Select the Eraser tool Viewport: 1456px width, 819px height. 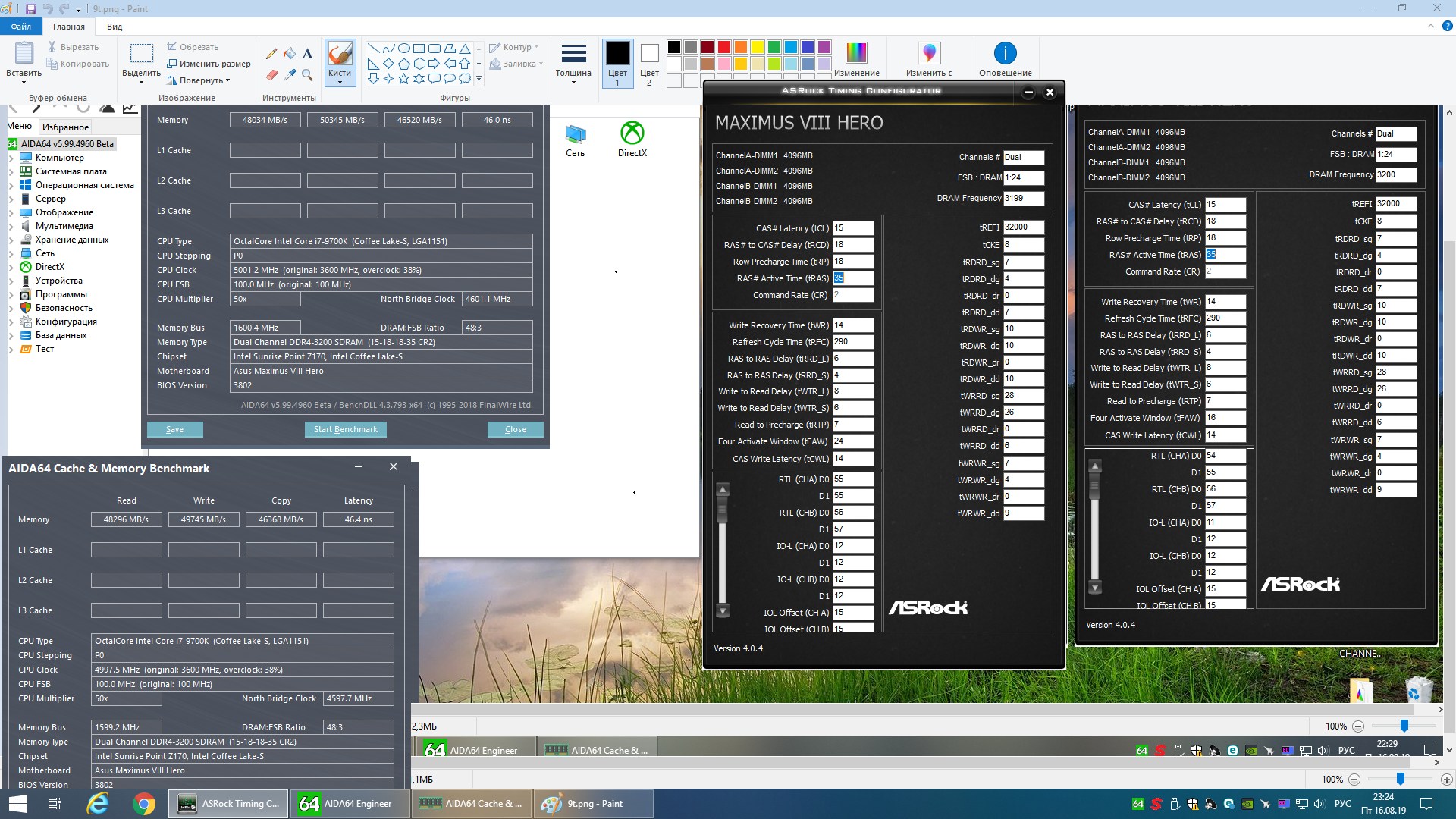click(x=271, y=74)
